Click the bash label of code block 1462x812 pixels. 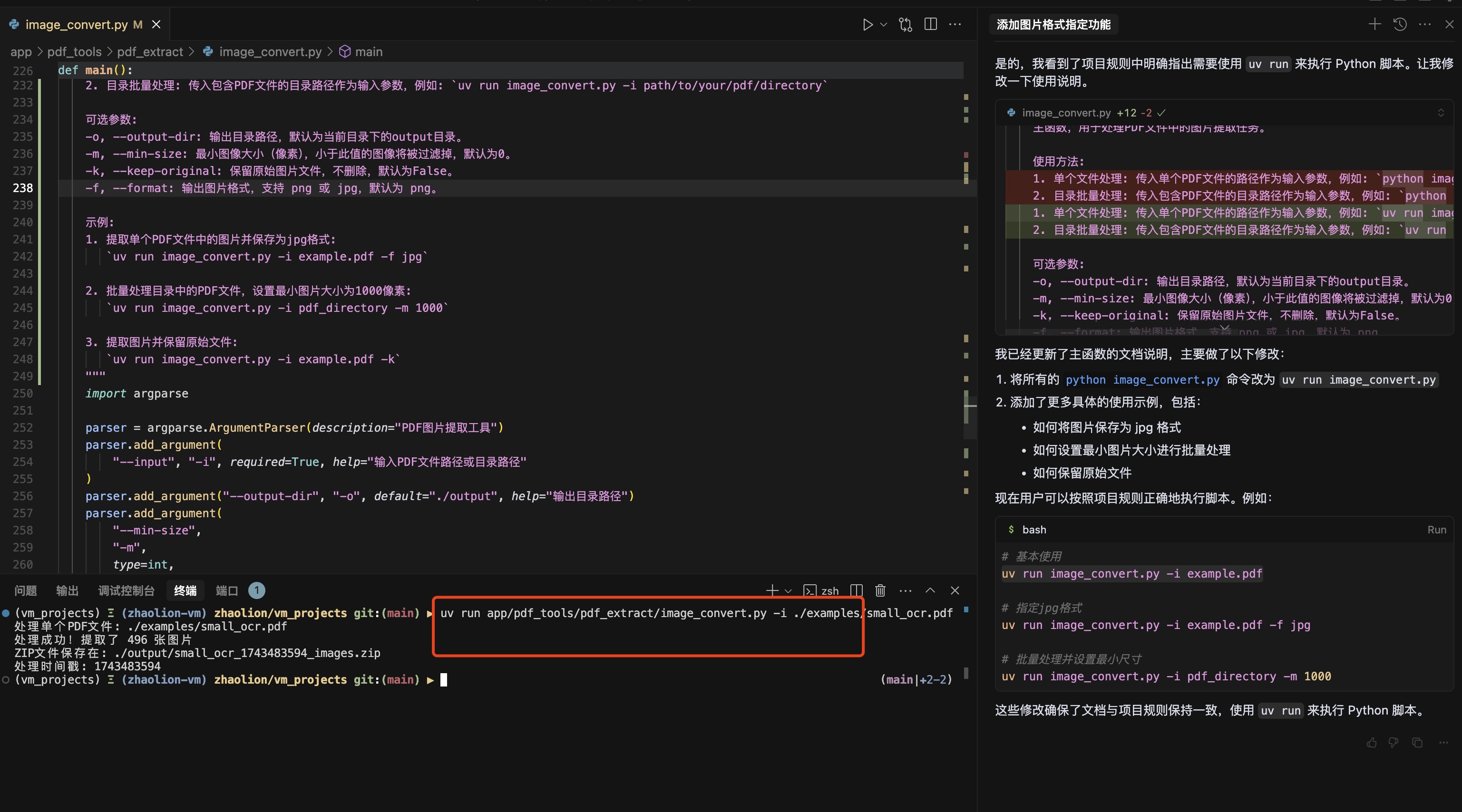point(1034,530)
